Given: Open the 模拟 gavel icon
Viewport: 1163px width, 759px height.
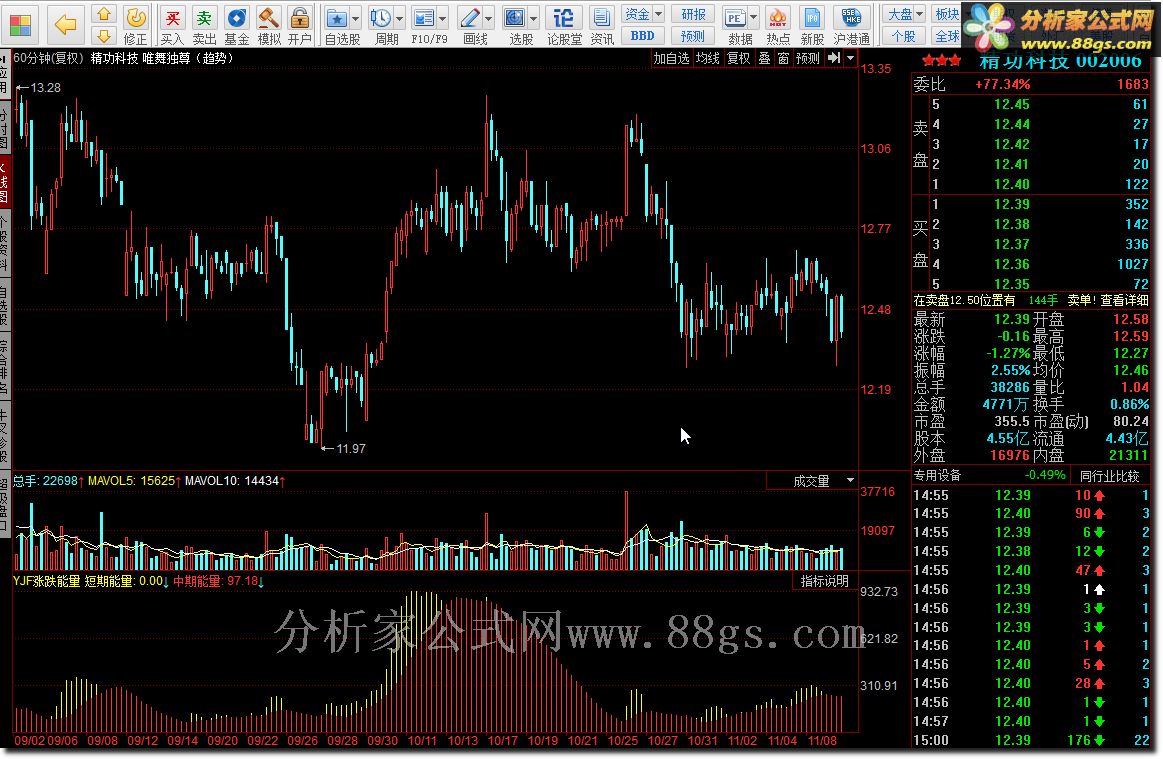Looking at the screenshot, I should point(268,18).
